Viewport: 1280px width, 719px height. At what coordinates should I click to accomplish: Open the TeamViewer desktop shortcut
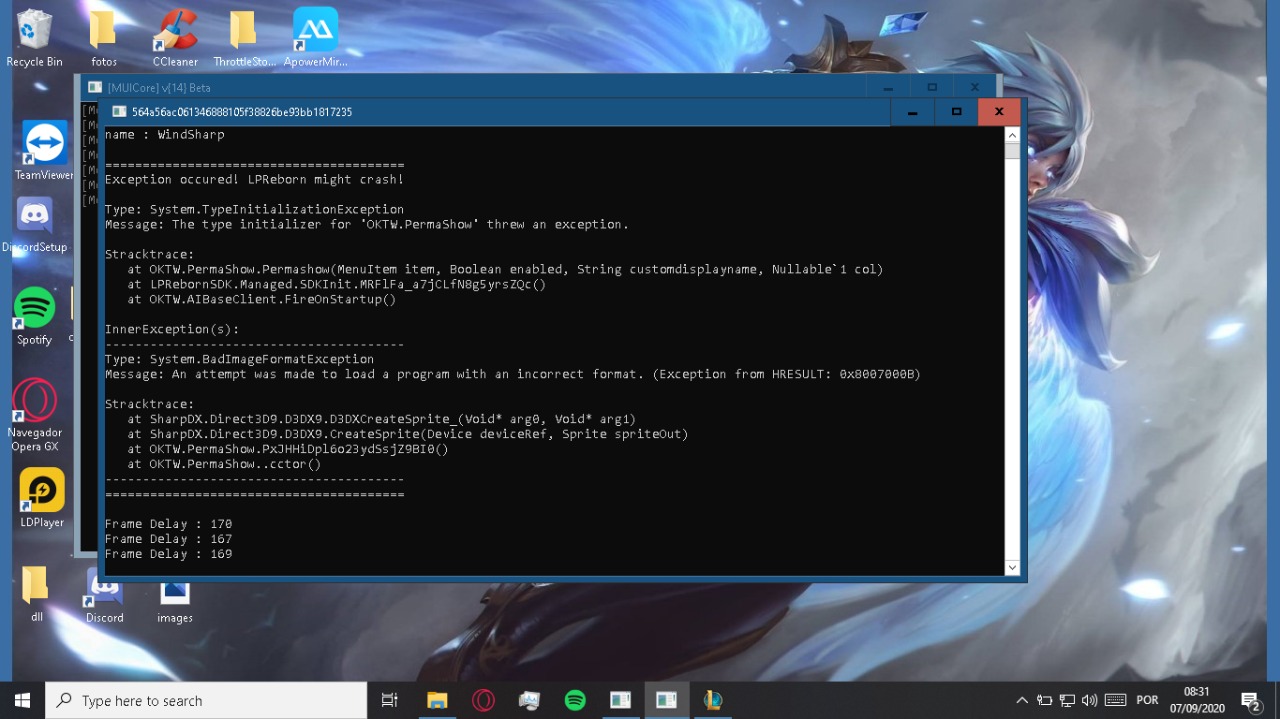tap(44, 151)
